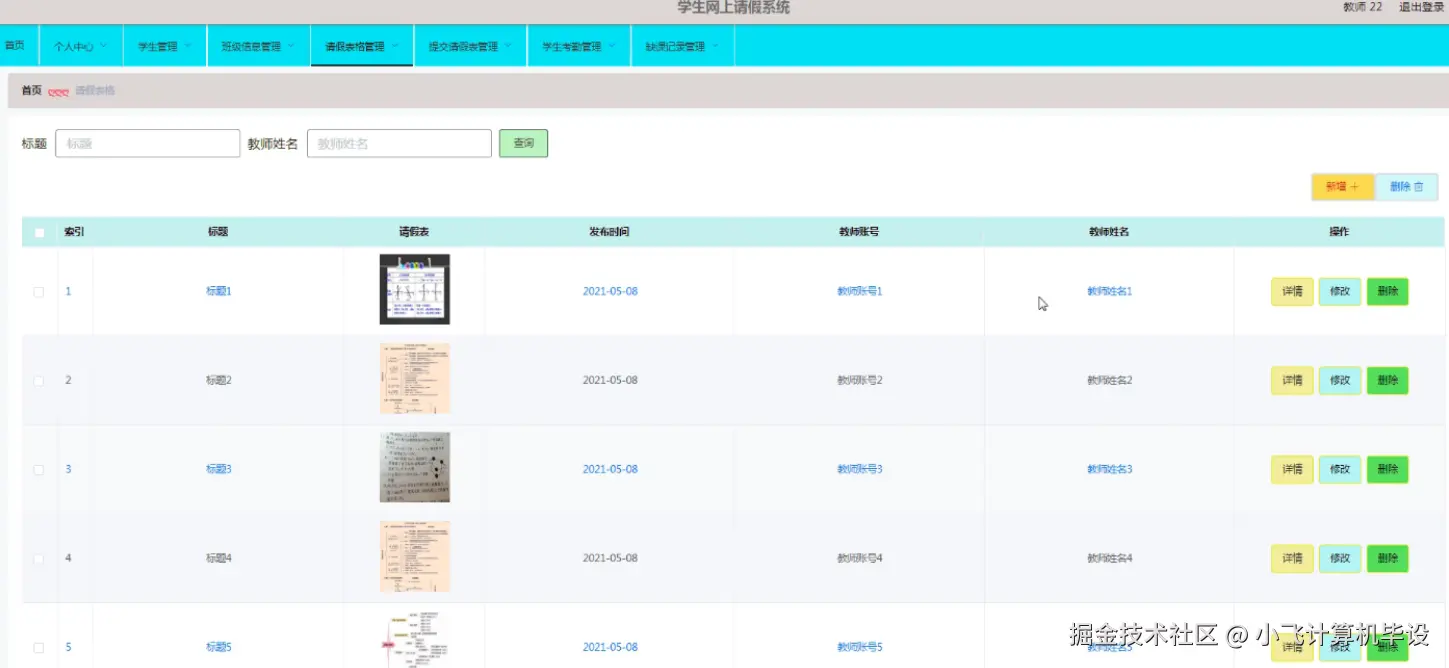Check the checkbox for row 标题3

point(39,470)
